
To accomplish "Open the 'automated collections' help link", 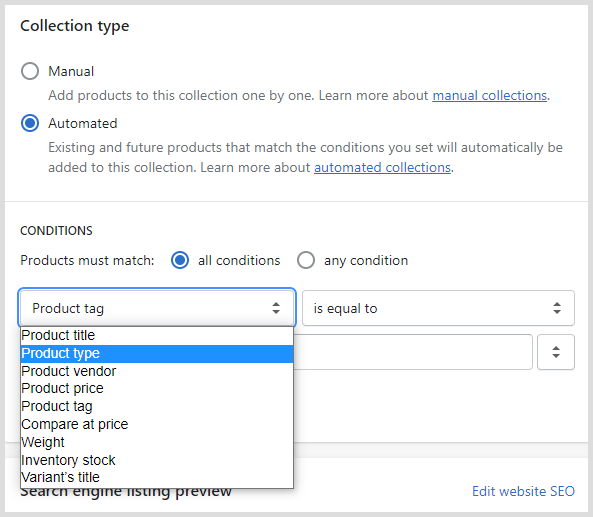I will pos(382,167).
